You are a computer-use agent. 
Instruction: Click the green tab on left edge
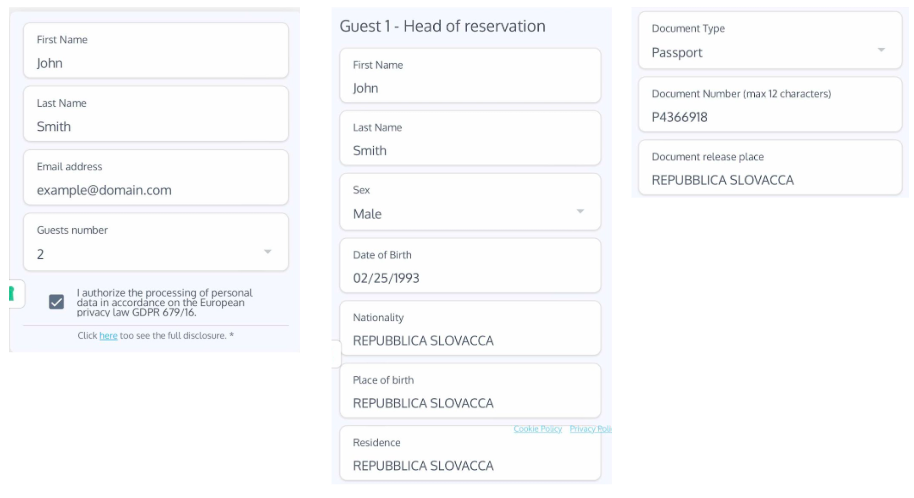12,293
